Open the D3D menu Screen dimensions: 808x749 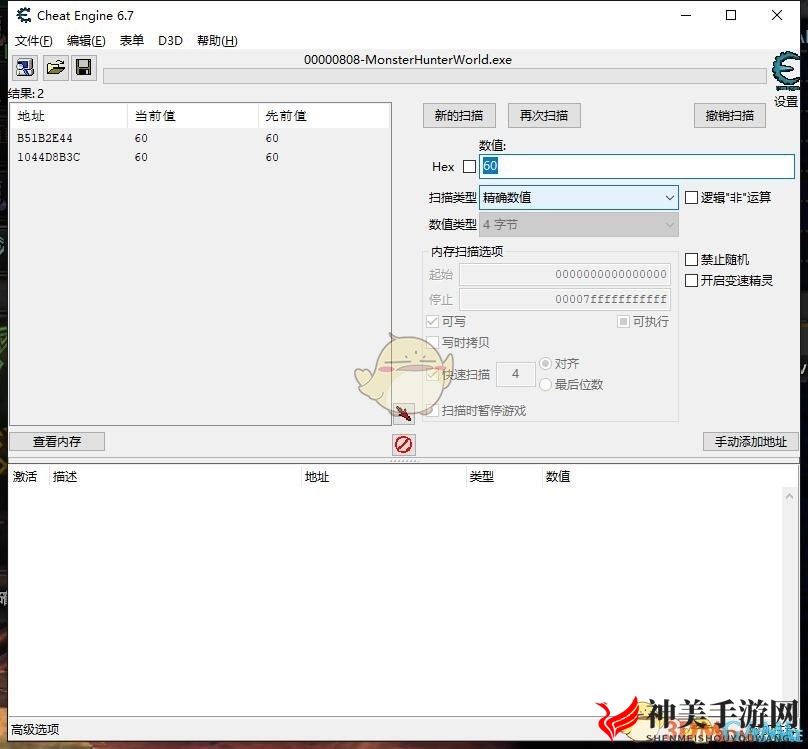[170, 41]
